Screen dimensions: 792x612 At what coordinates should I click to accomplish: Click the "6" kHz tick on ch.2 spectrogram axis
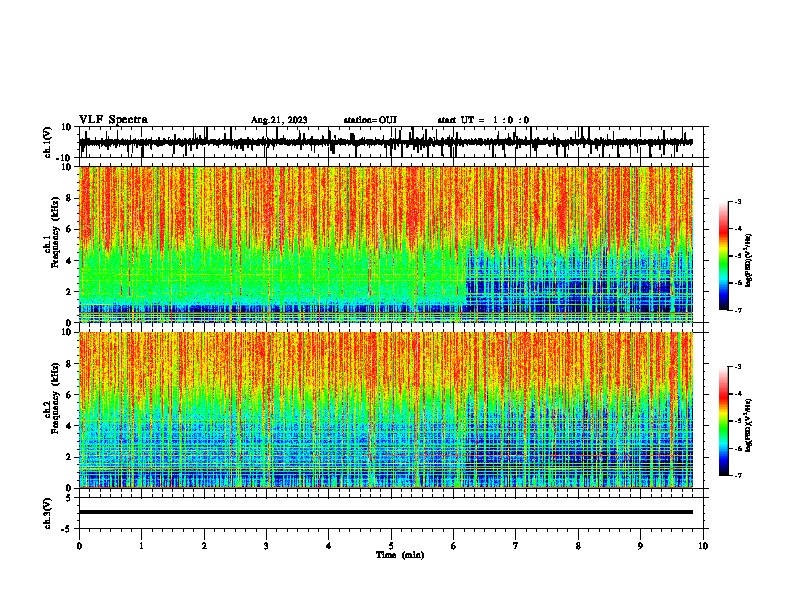pyautogui.click(x=69, y=394)
